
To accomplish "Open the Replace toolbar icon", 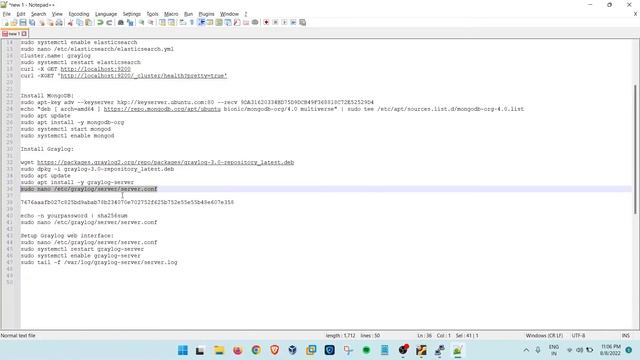I will coord(130,22).
